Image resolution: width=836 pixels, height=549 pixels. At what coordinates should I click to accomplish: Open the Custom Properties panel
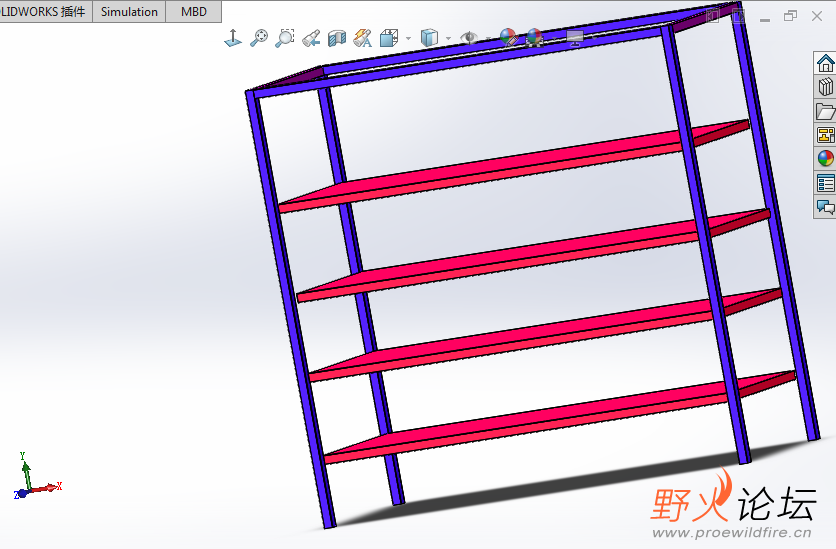(825, 183)
